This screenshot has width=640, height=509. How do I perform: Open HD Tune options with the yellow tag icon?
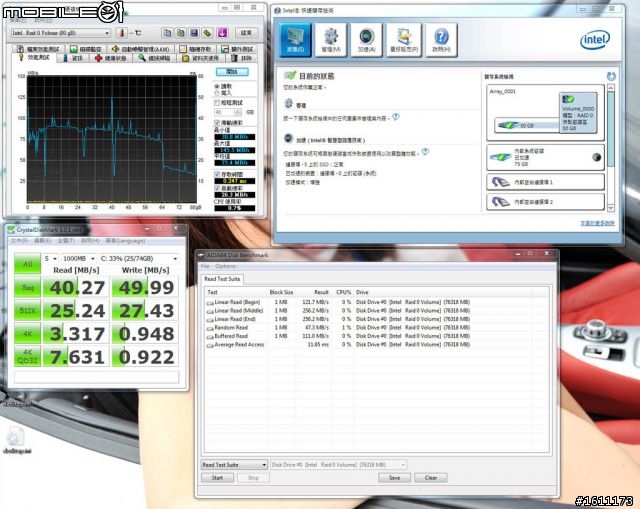pos(208,33)
